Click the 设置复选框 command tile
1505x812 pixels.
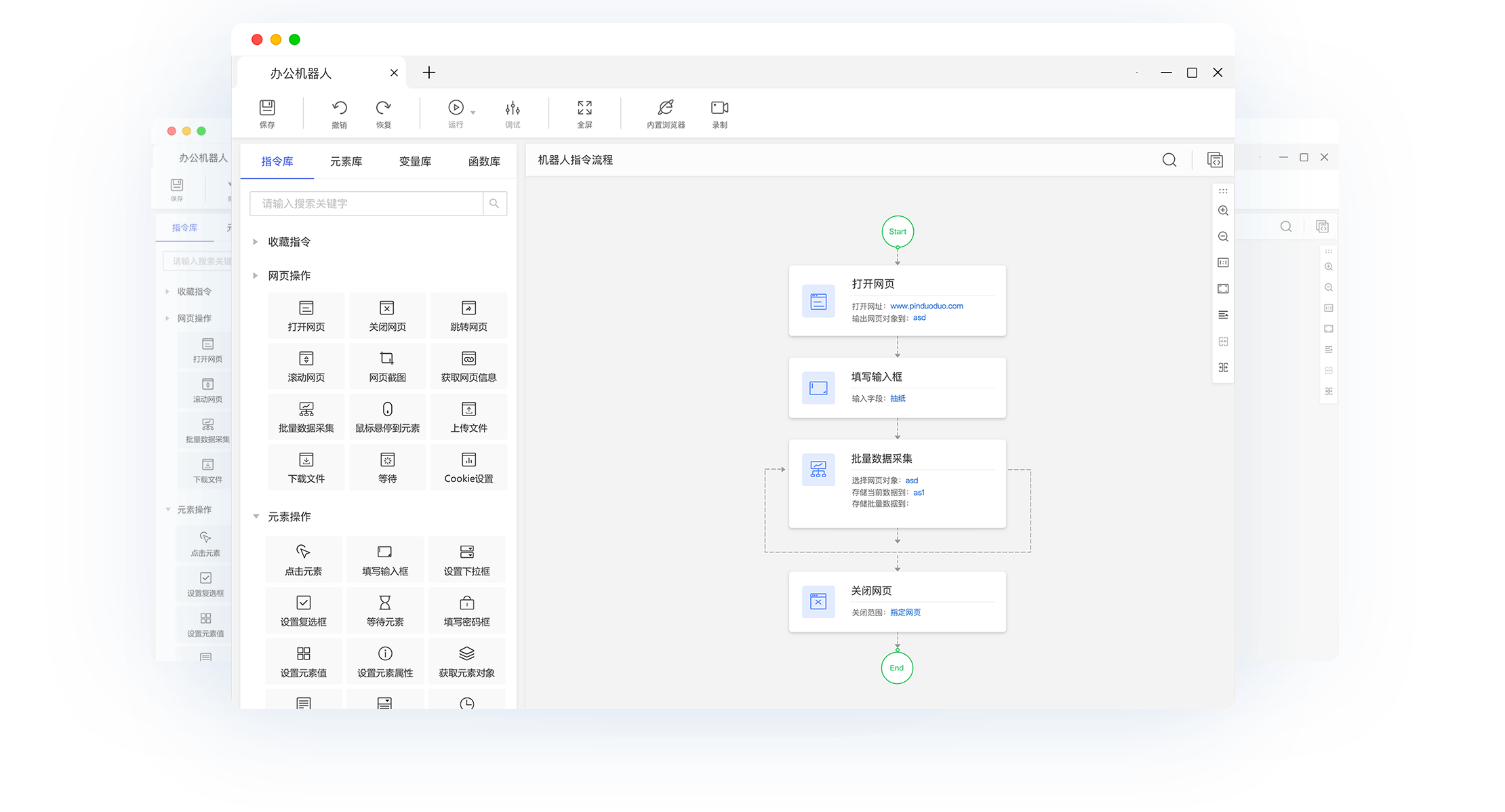(304, 610)
